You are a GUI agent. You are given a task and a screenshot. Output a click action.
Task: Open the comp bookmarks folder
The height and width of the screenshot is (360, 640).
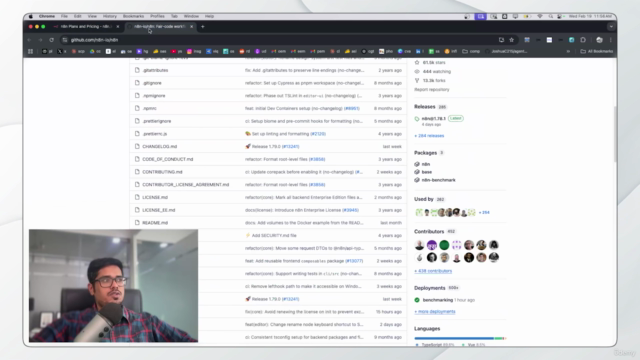point(471,51)
